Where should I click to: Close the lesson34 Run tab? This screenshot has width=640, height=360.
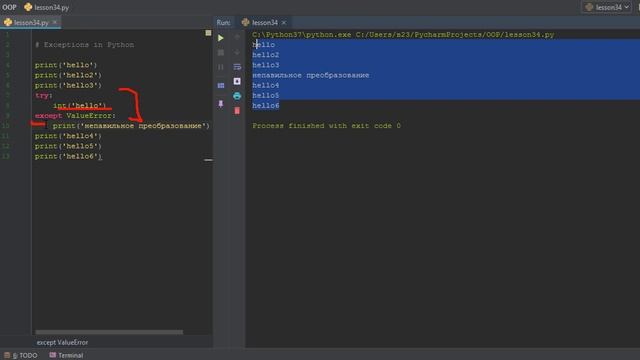(284, 22)
